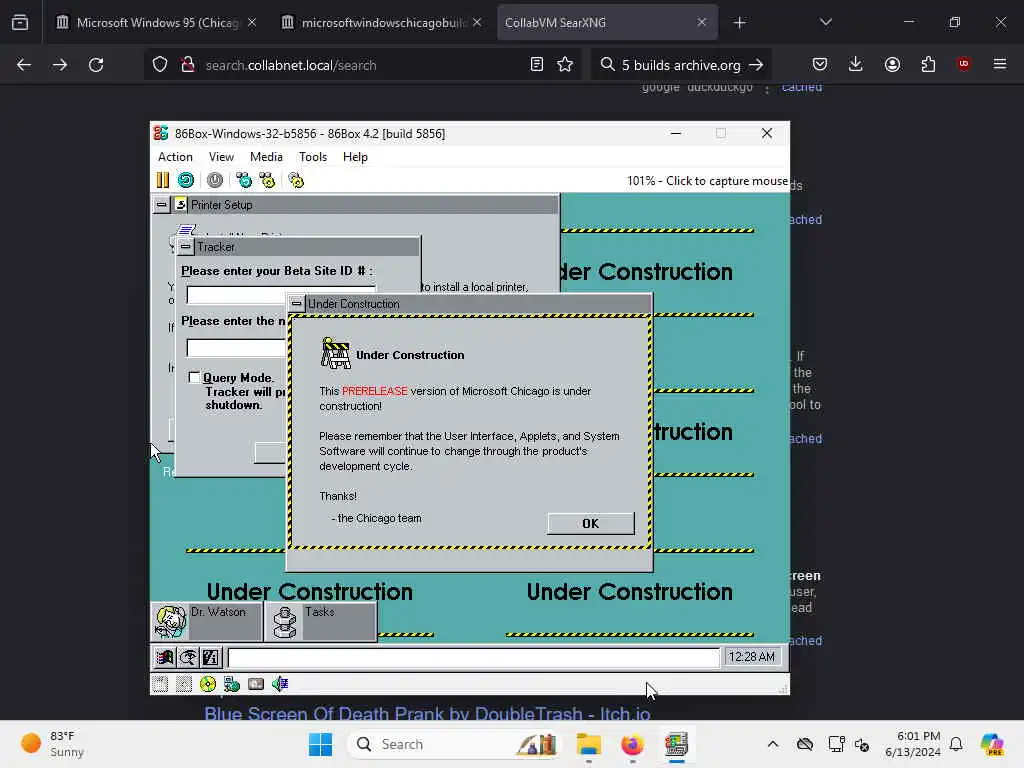Click the browser search box
1024x768 pixels.
click(681, 65)
